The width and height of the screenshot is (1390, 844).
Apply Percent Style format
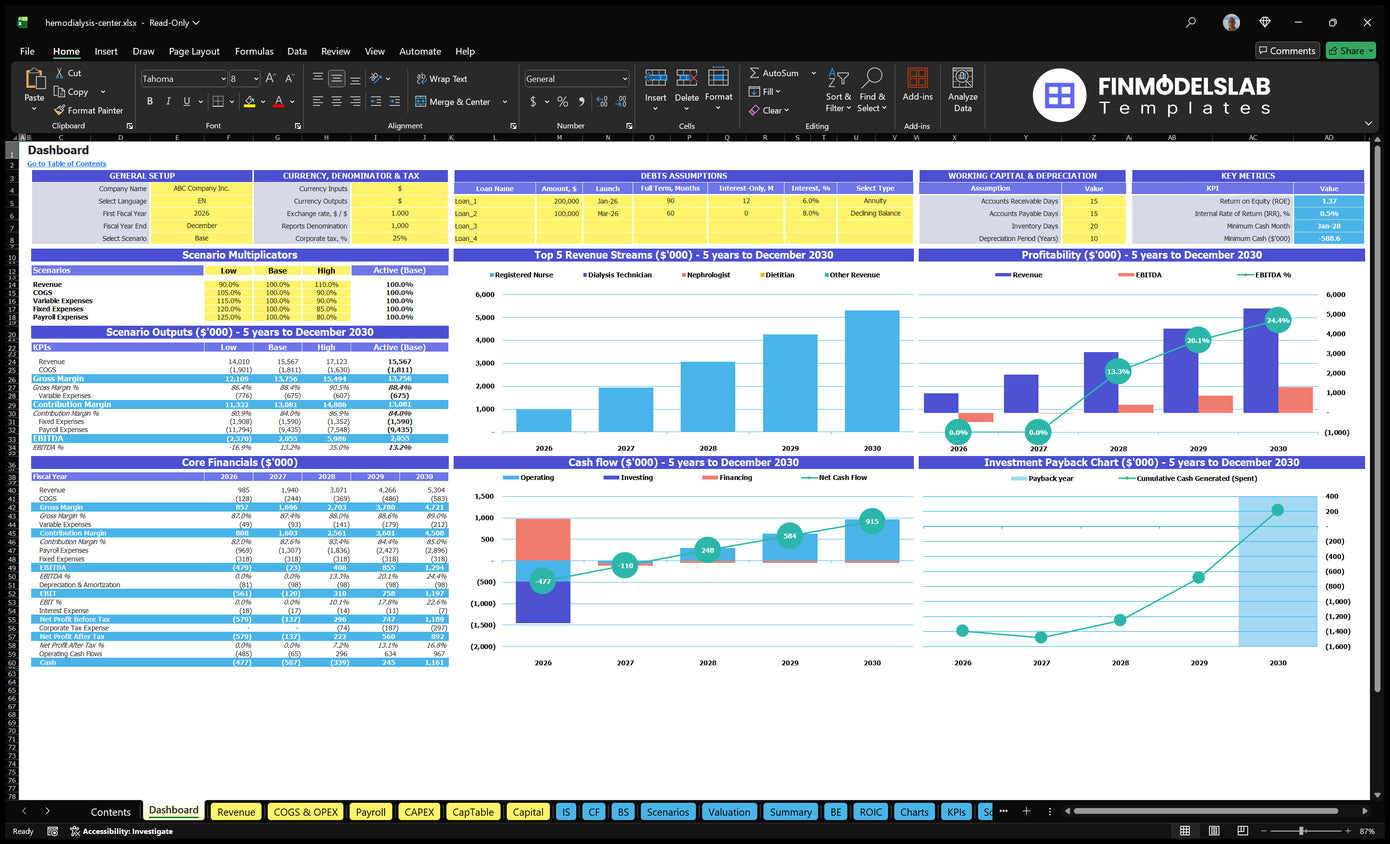pyautogui.click(x=563, y=101)
